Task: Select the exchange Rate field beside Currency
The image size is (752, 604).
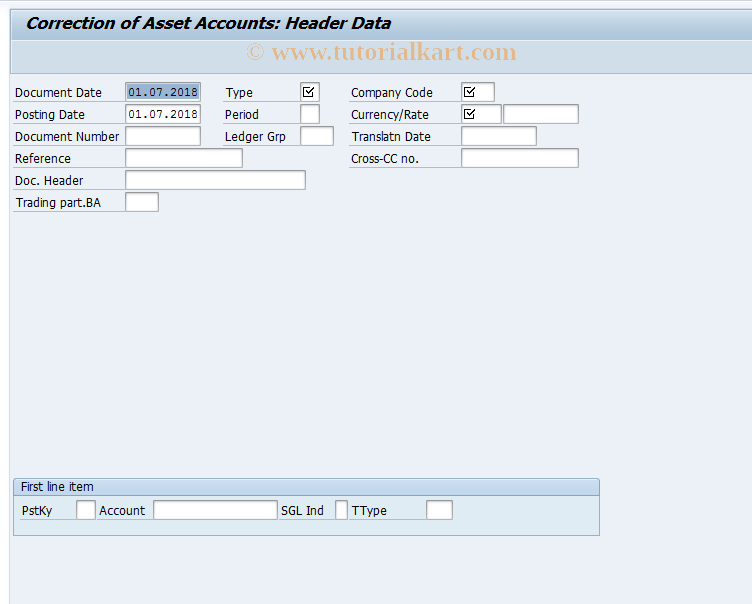Action: point(541,114)
